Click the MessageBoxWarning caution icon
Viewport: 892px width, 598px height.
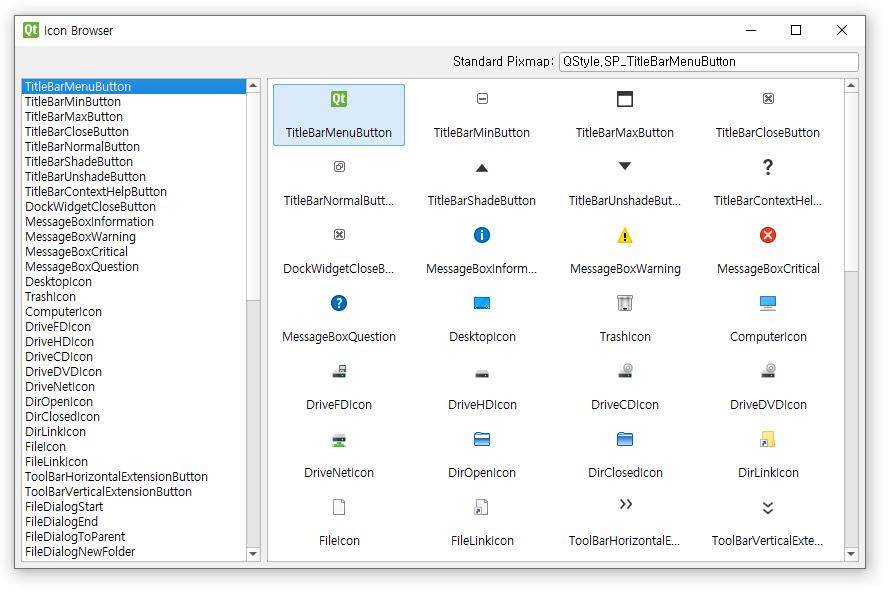pyautogui.click(x=625, y=235)
